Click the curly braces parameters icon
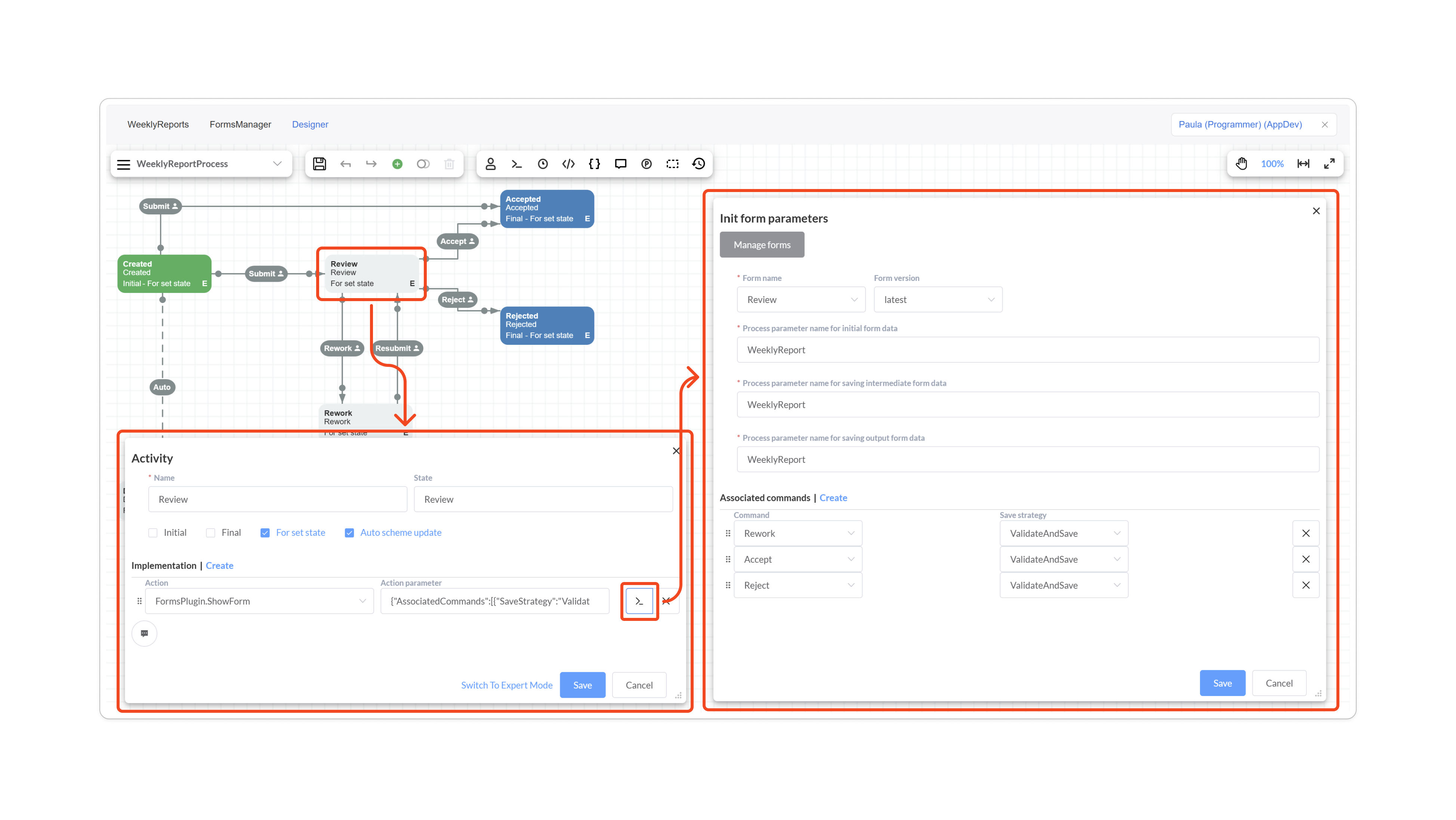1456x820 pixels. tap(595, 164)
